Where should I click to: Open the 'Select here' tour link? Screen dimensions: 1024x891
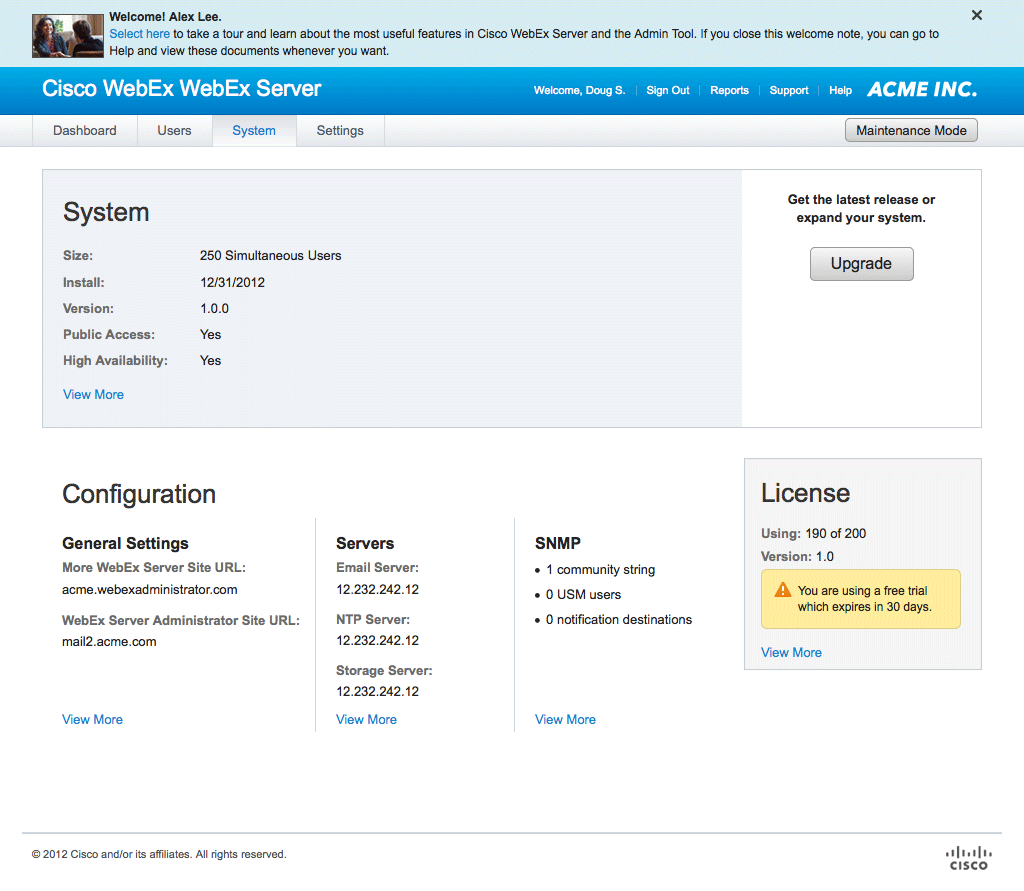[x=139, y=34]
